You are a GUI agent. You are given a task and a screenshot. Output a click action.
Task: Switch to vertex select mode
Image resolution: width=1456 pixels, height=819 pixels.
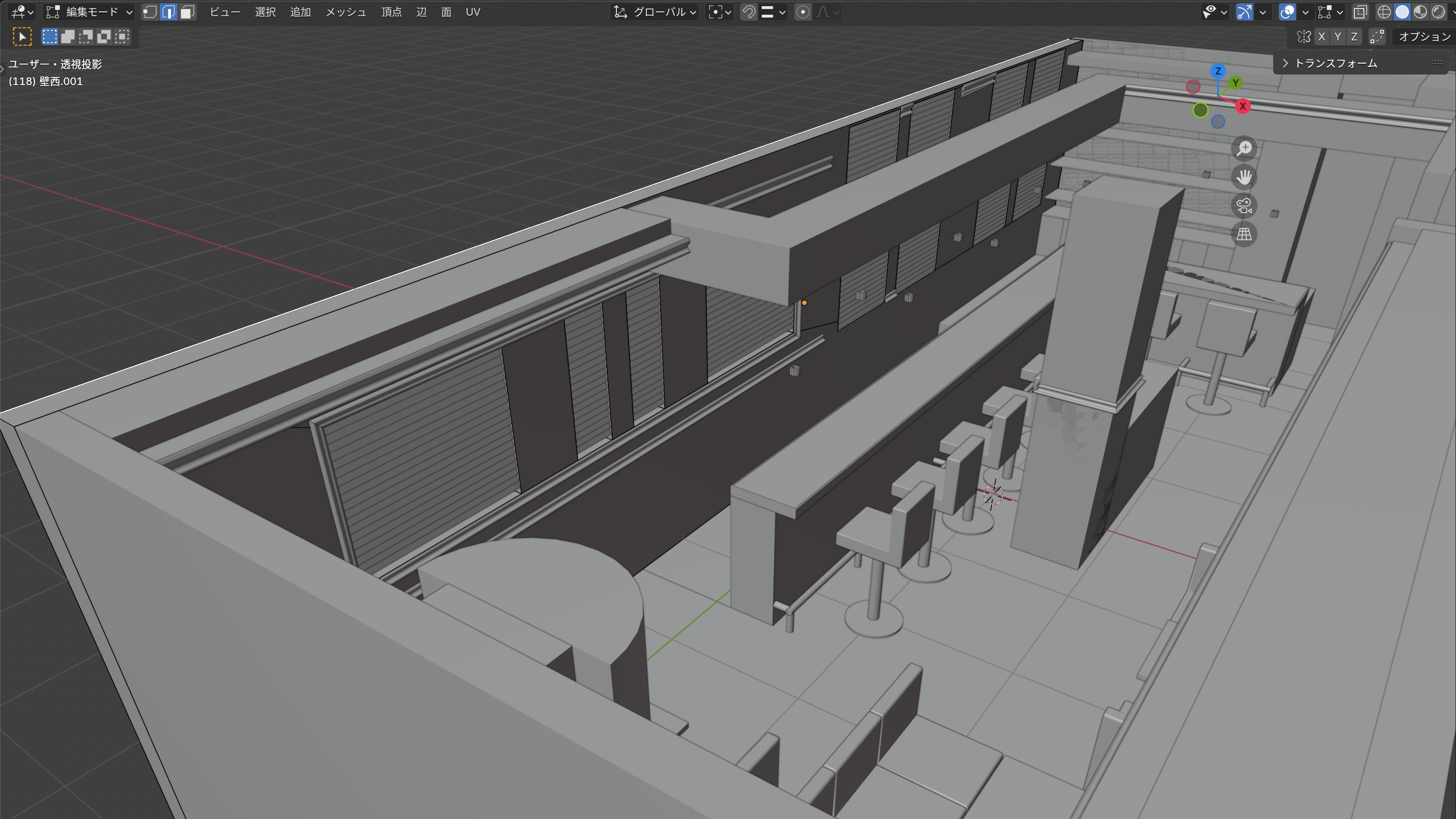click(x=151, y=12)
